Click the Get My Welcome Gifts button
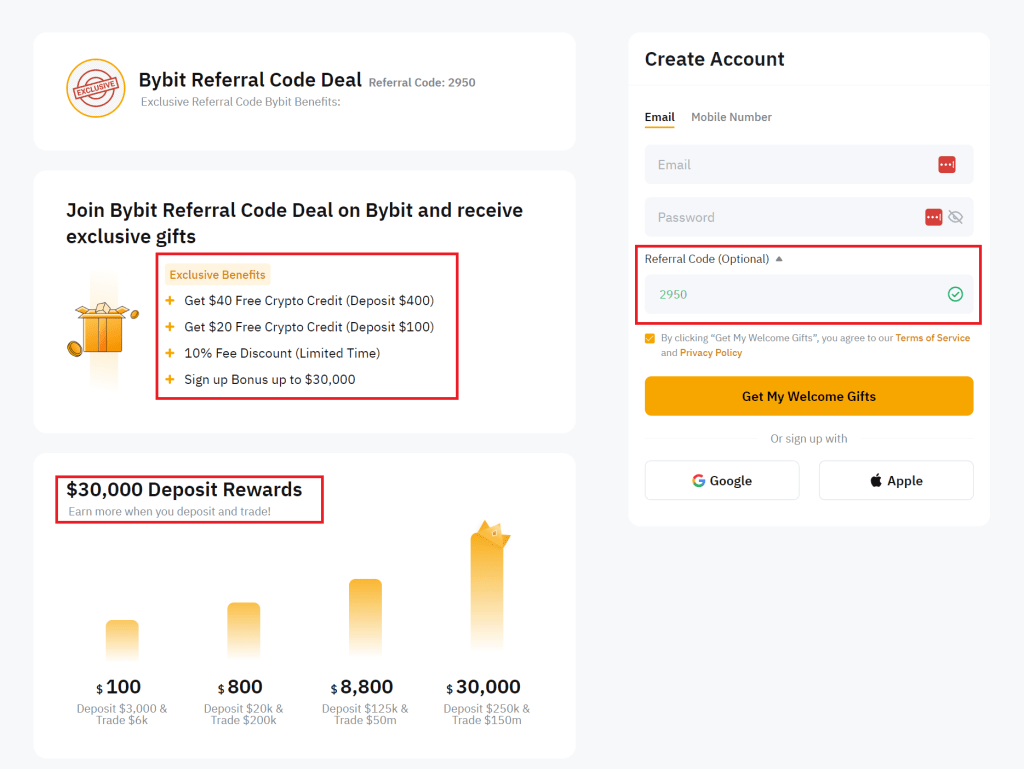Image resolution: width=1024 pixels, height=769 pixels. [x=808, y=396]
